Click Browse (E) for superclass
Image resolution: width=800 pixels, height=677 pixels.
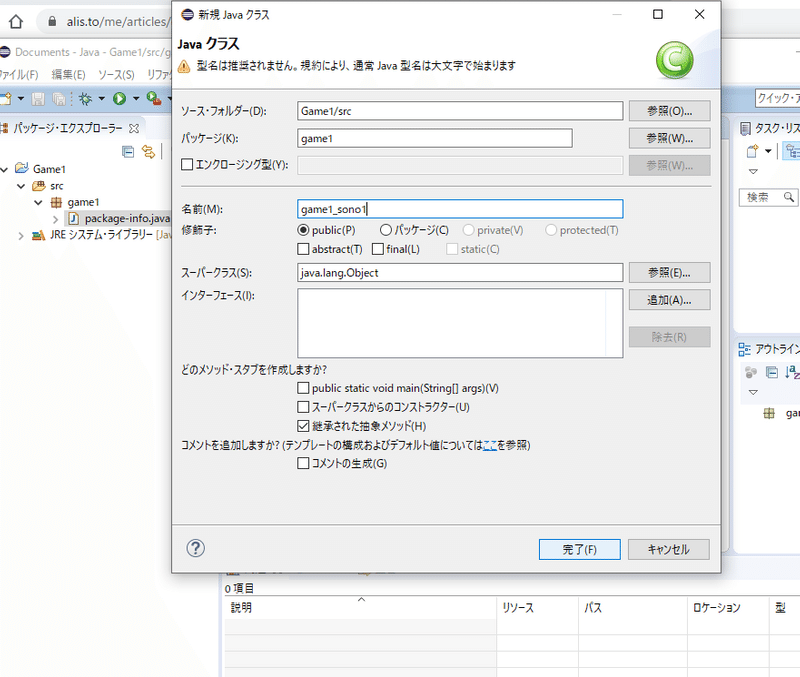pyautogui.click(x=669, y=272)
